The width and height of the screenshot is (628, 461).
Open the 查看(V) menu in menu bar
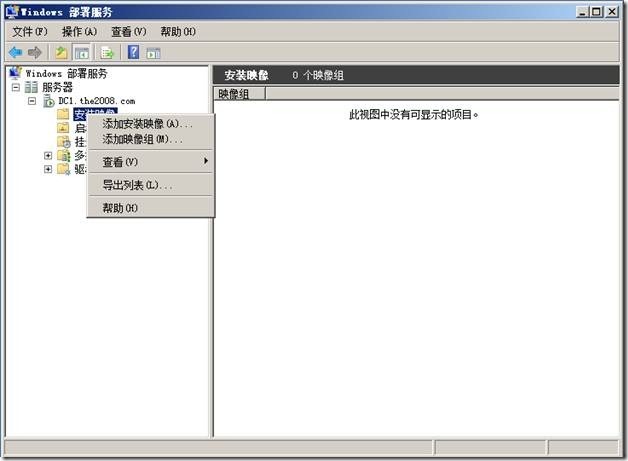click(129, 32)
